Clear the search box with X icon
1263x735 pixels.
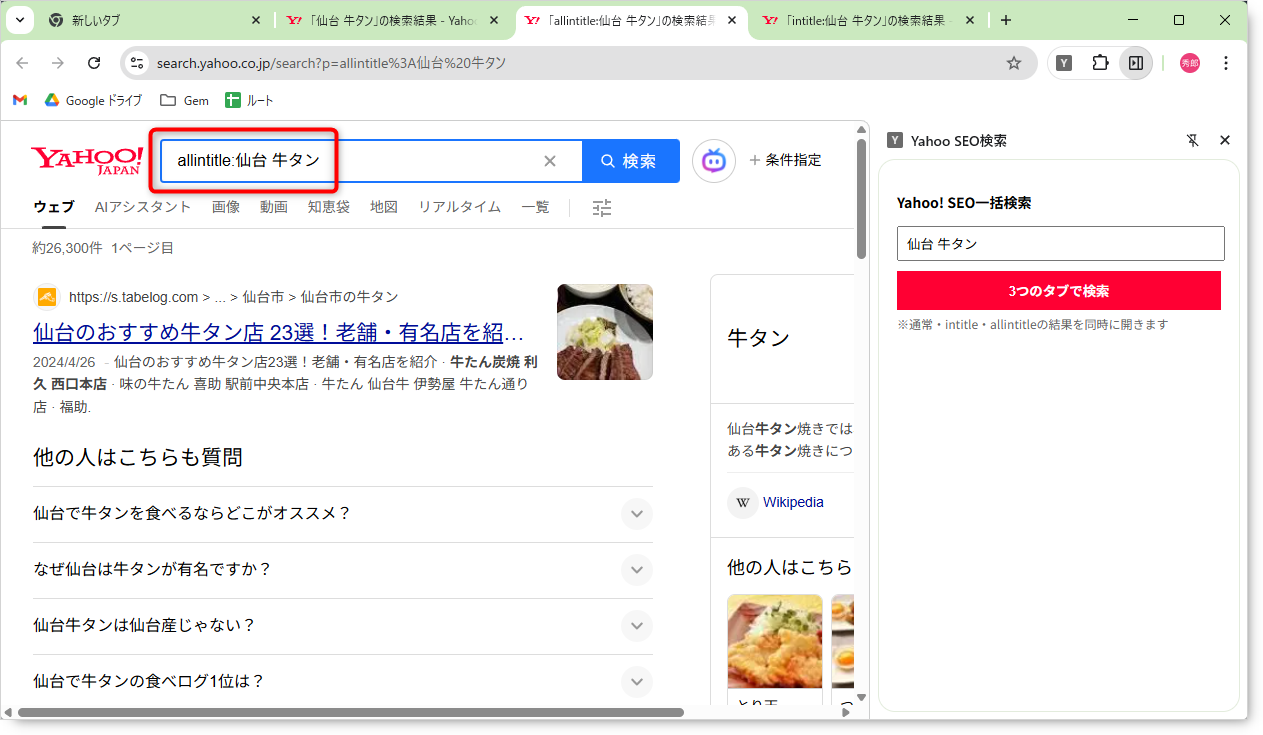coord(549,161)
